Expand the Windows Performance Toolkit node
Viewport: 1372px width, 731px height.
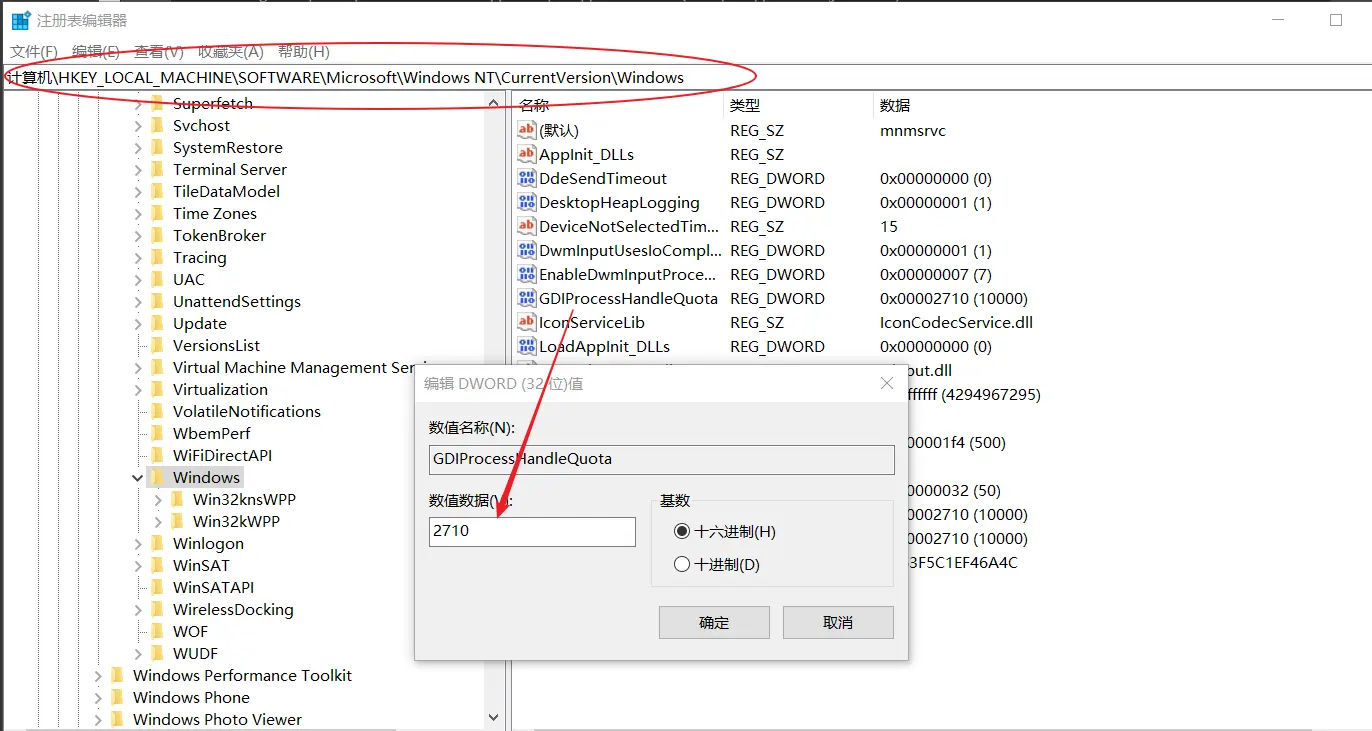tap(98, 675)
